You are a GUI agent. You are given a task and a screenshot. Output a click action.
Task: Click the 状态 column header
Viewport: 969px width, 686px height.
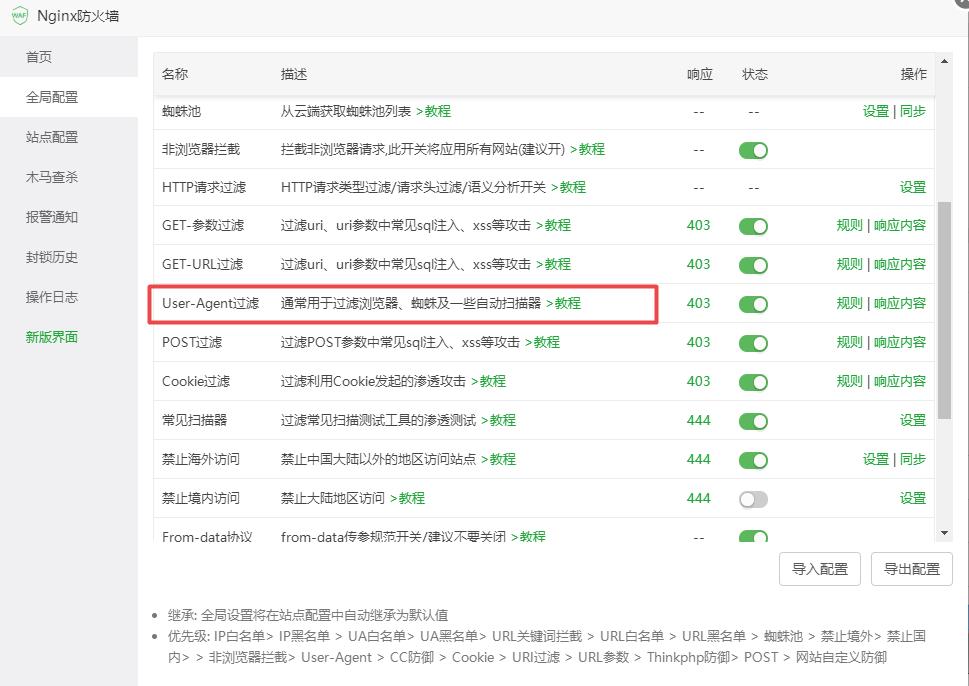755,74
